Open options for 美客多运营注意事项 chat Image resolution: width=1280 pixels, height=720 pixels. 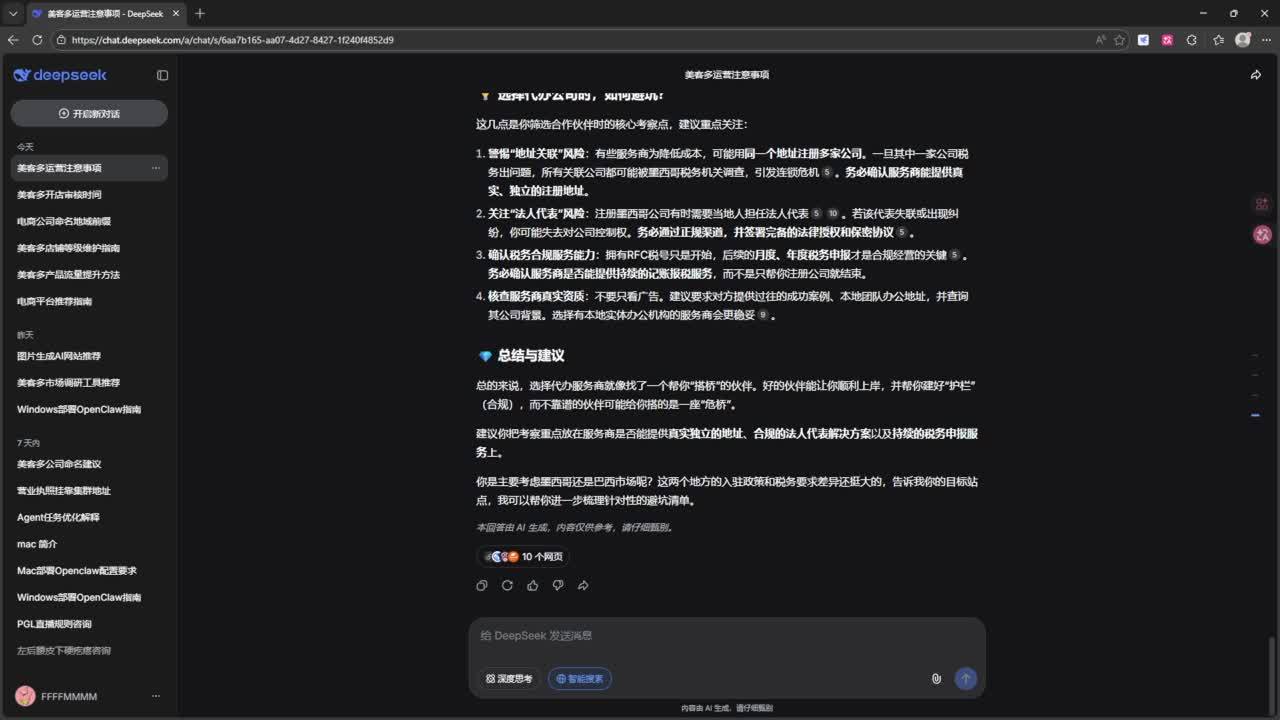156,168
